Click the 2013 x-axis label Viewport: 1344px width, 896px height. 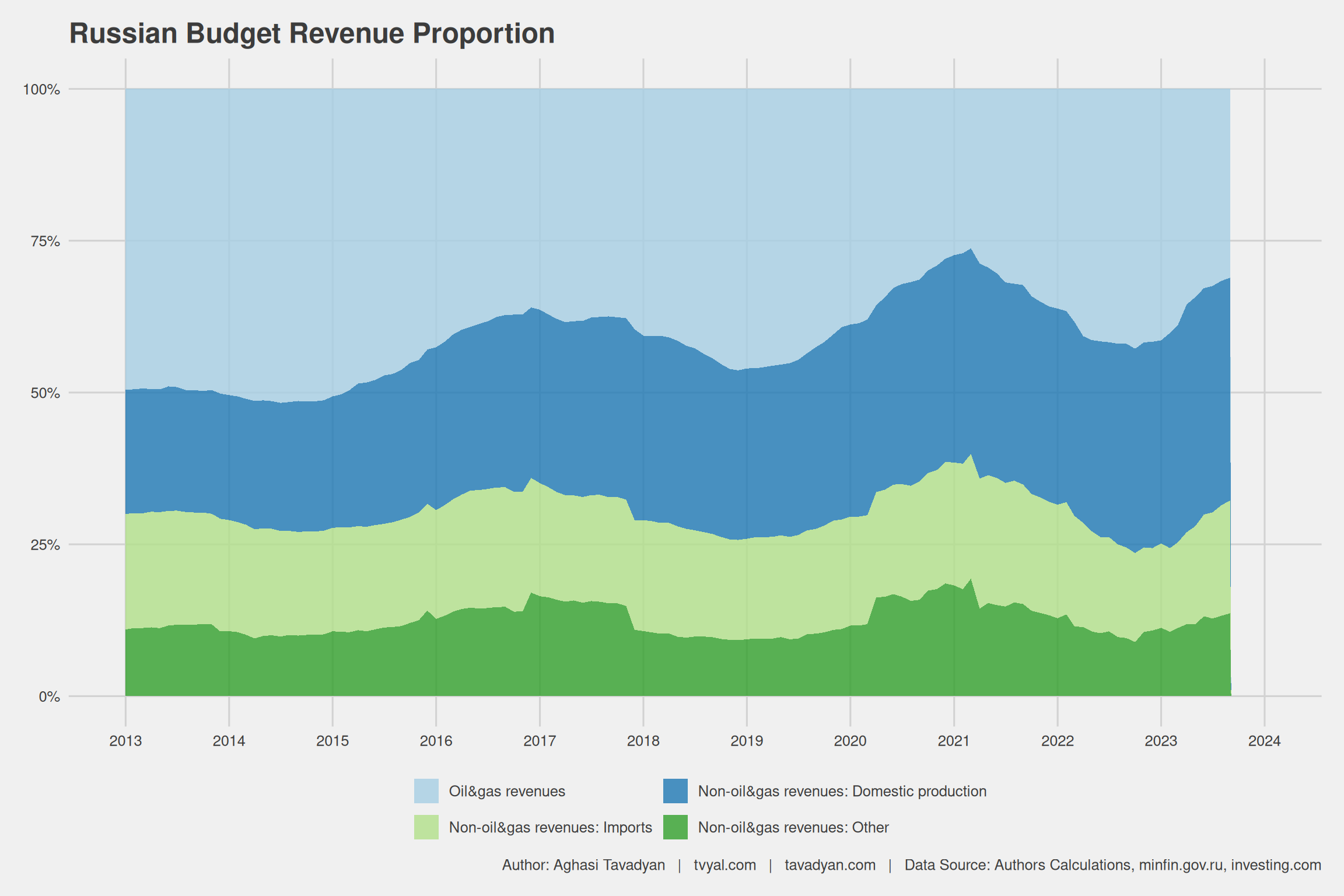pos(125,741)
